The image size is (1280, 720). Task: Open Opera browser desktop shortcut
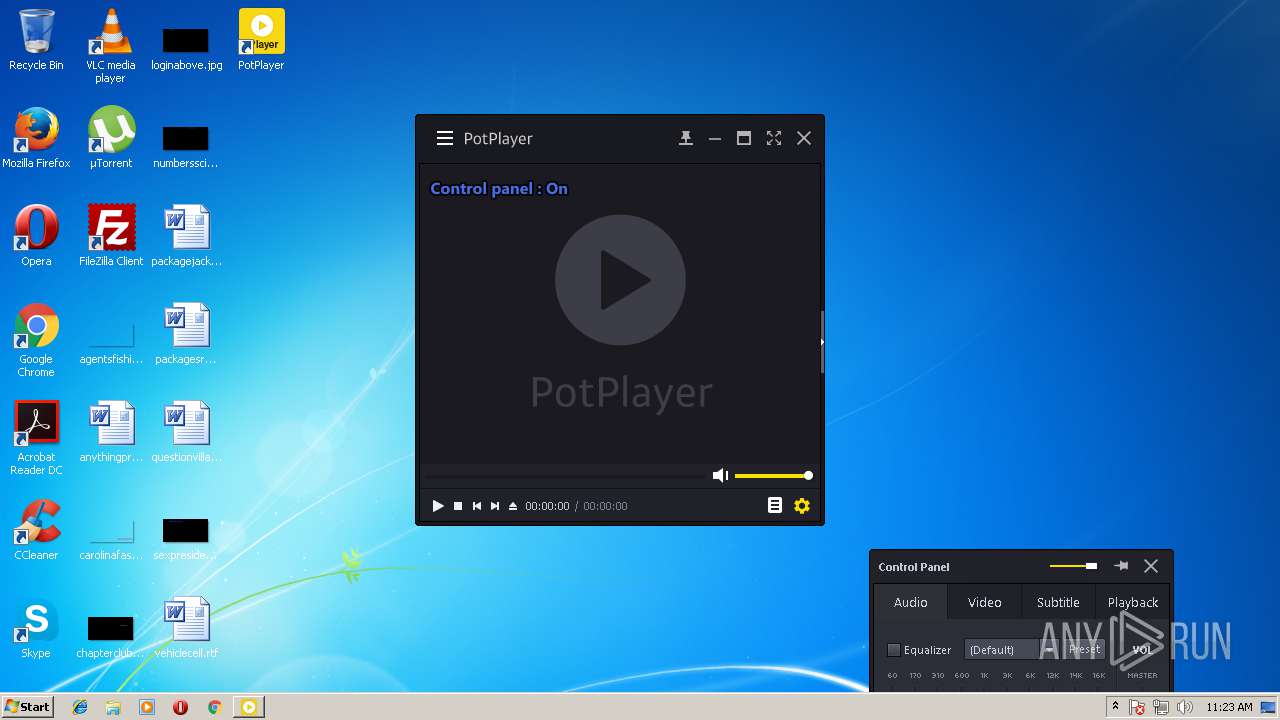[x=36, y=236]
